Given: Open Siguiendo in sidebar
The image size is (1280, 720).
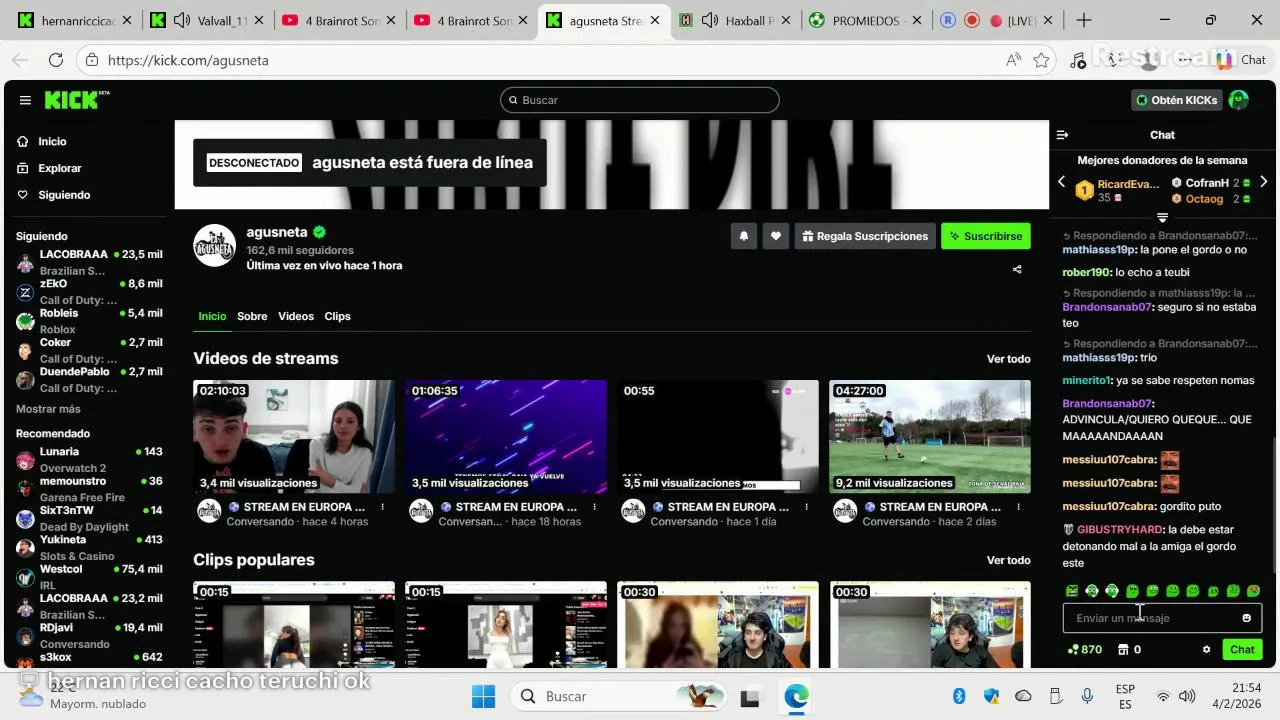Looking at the screenshot, I should tap(63, 195).
